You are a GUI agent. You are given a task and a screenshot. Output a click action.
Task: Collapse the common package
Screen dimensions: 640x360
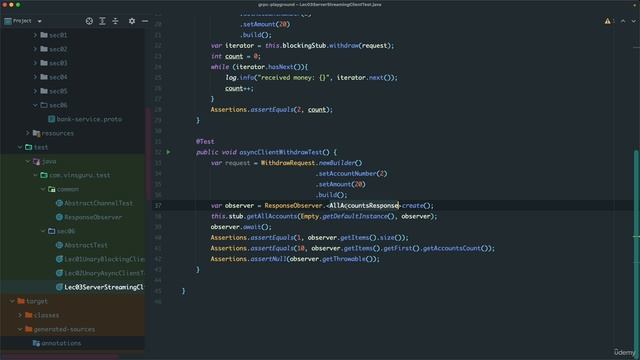(x=43, y=189)
